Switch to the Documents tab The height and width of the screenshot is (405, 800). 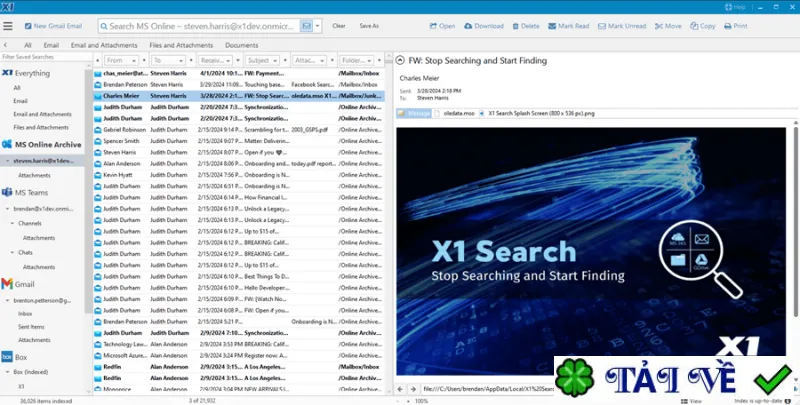click(241, 45)
